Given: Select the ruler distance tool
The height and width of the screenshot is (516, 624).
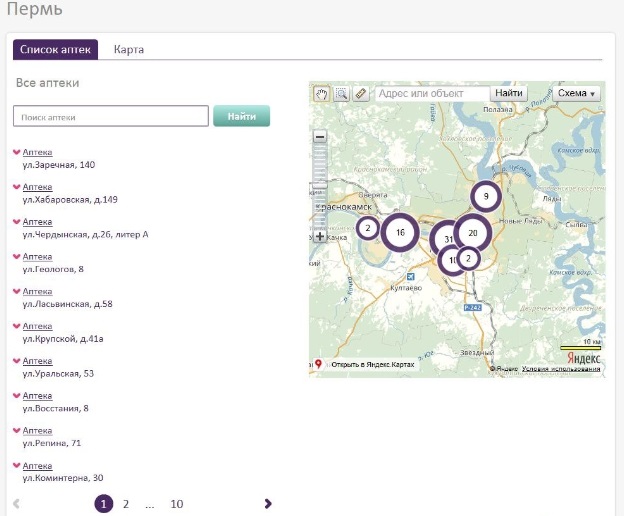Looking at the screenshot, I should pos(360,94).
